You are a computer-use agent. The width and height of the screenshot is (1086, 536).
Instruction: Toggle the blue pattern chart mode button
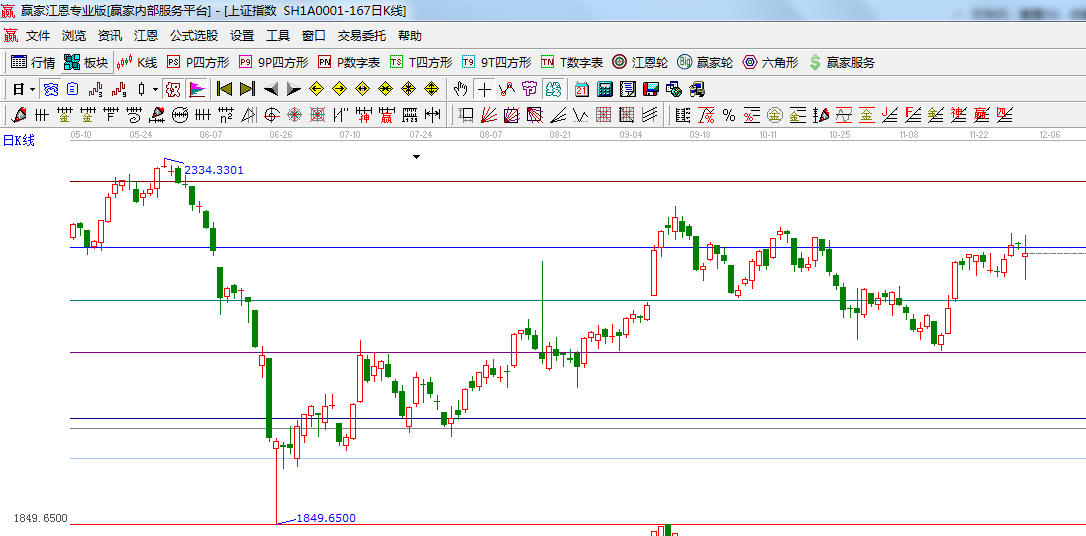coord(50,89)
